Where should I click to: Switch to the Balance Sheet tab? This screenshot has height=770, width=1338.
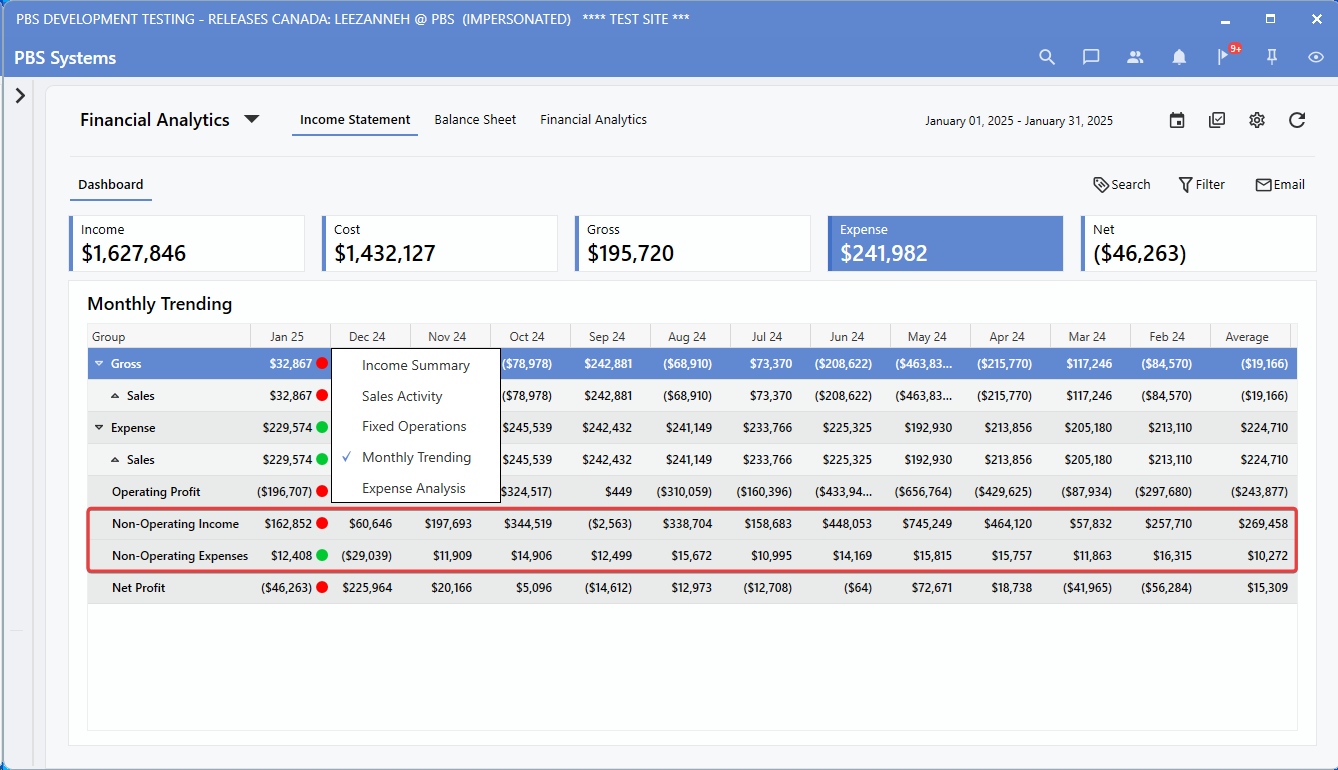pos(475,119)
